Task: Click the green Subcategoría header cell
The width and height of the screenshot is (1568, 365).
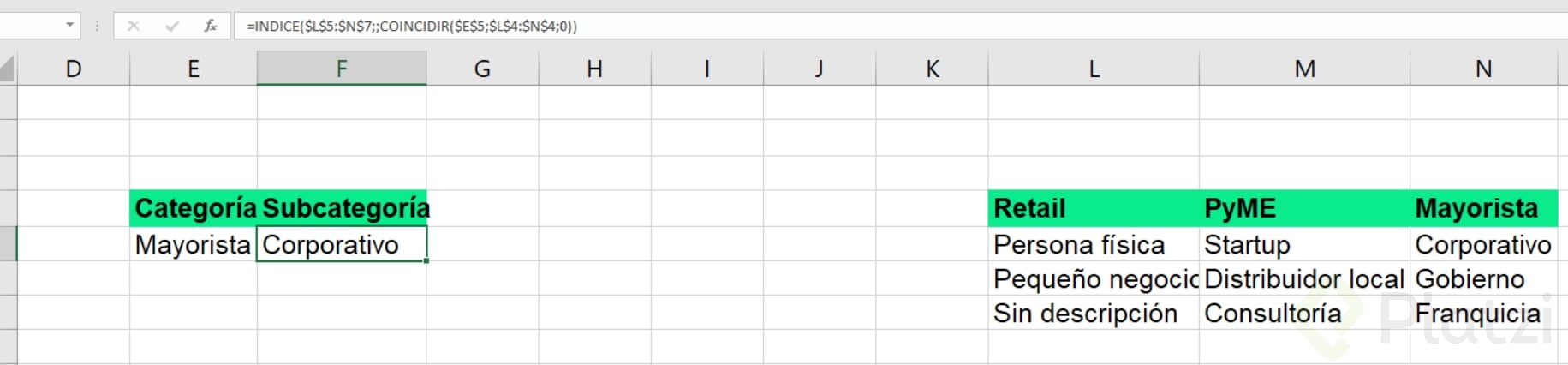Action: [342, 208]
